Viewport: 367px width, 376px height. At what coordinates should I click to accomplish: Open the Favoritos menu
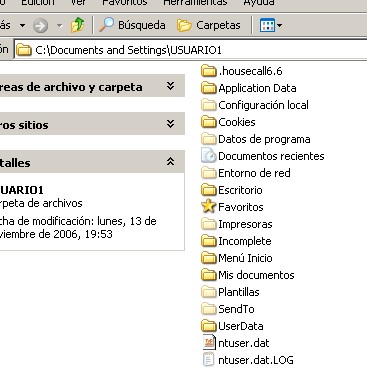pos(125,3)
